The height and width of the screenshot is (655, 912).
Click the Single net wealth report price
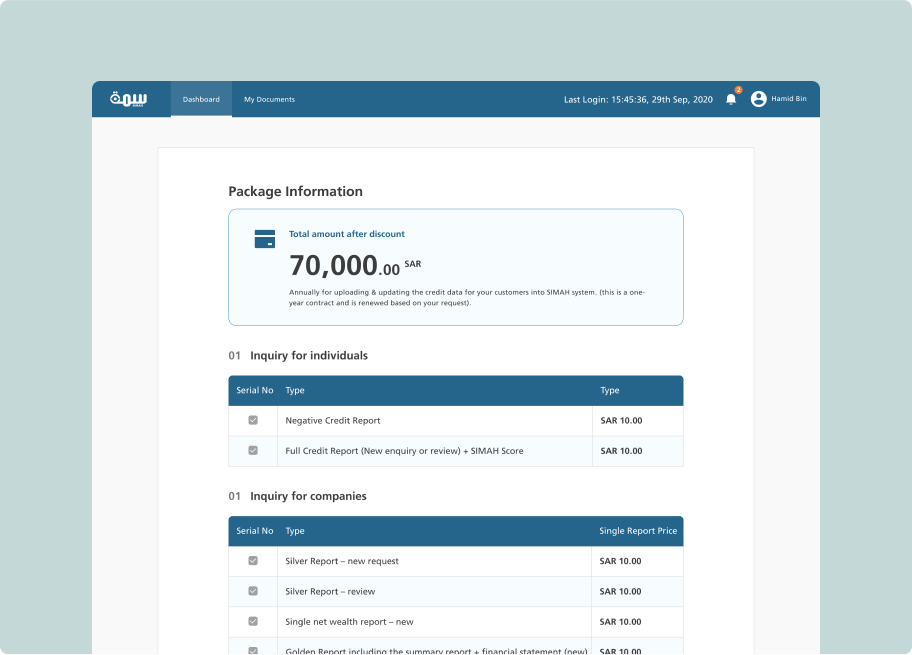tap(620, 622)
